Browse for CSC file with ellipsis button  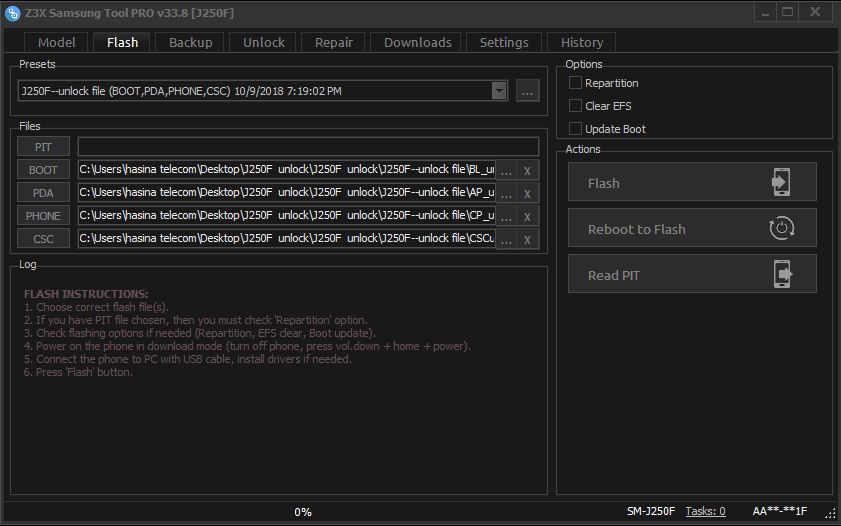(506, 240)
